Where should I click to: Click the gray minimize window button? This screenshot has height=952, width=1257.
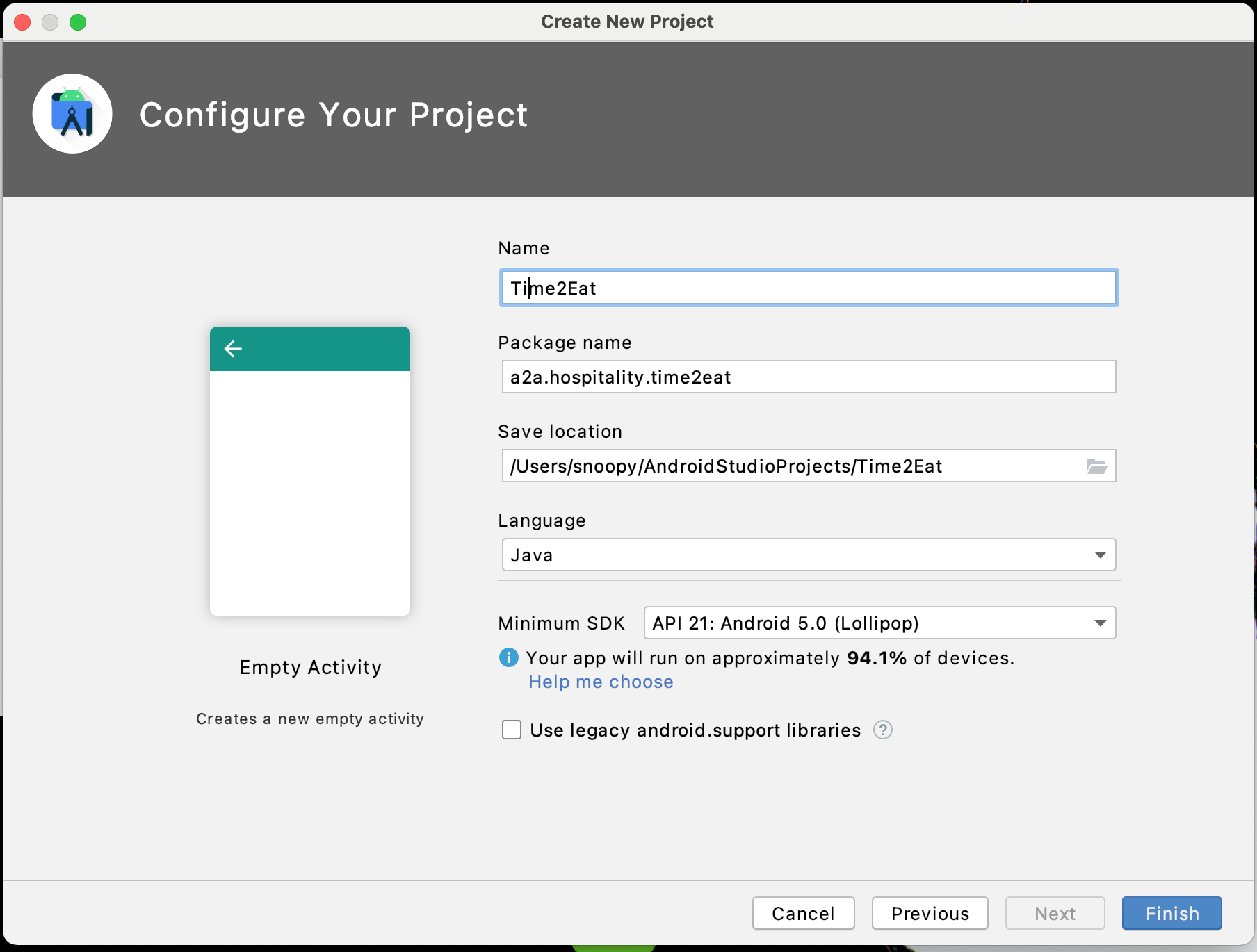click(x=50, y=22)
